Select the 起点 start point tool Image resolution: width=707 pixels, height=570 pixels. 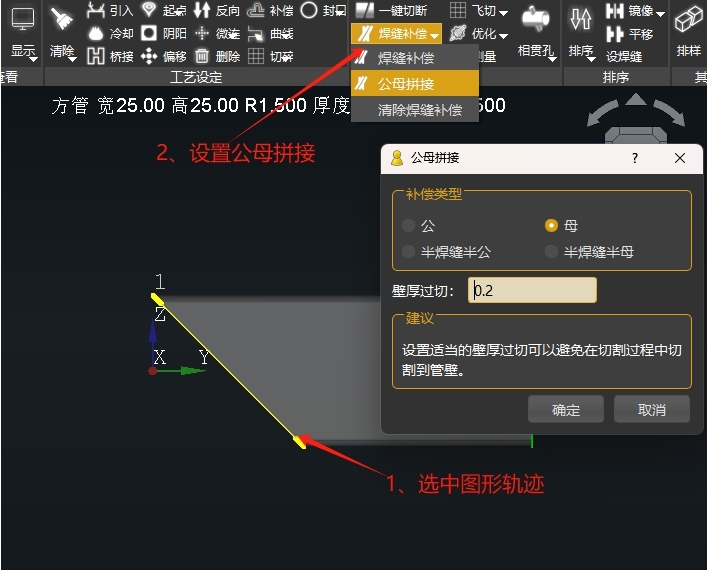pos(149,10)
